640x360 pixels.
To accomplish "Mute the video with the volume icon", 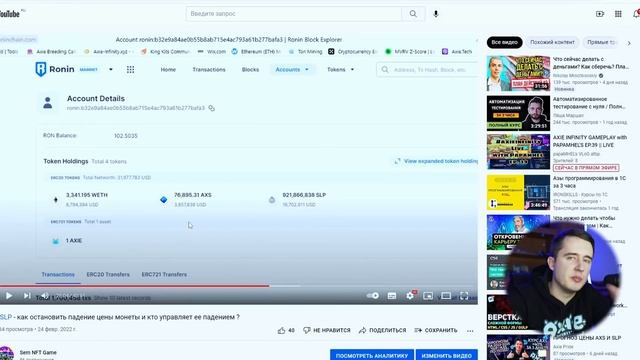I will tap(44, 296).
